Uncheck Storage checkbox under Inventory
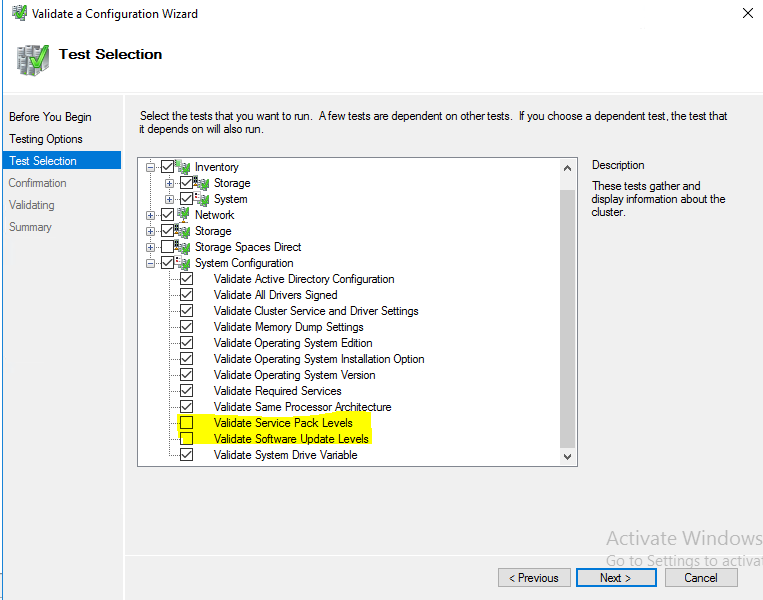This screenshot has height=600, width=763. (186, 183)
